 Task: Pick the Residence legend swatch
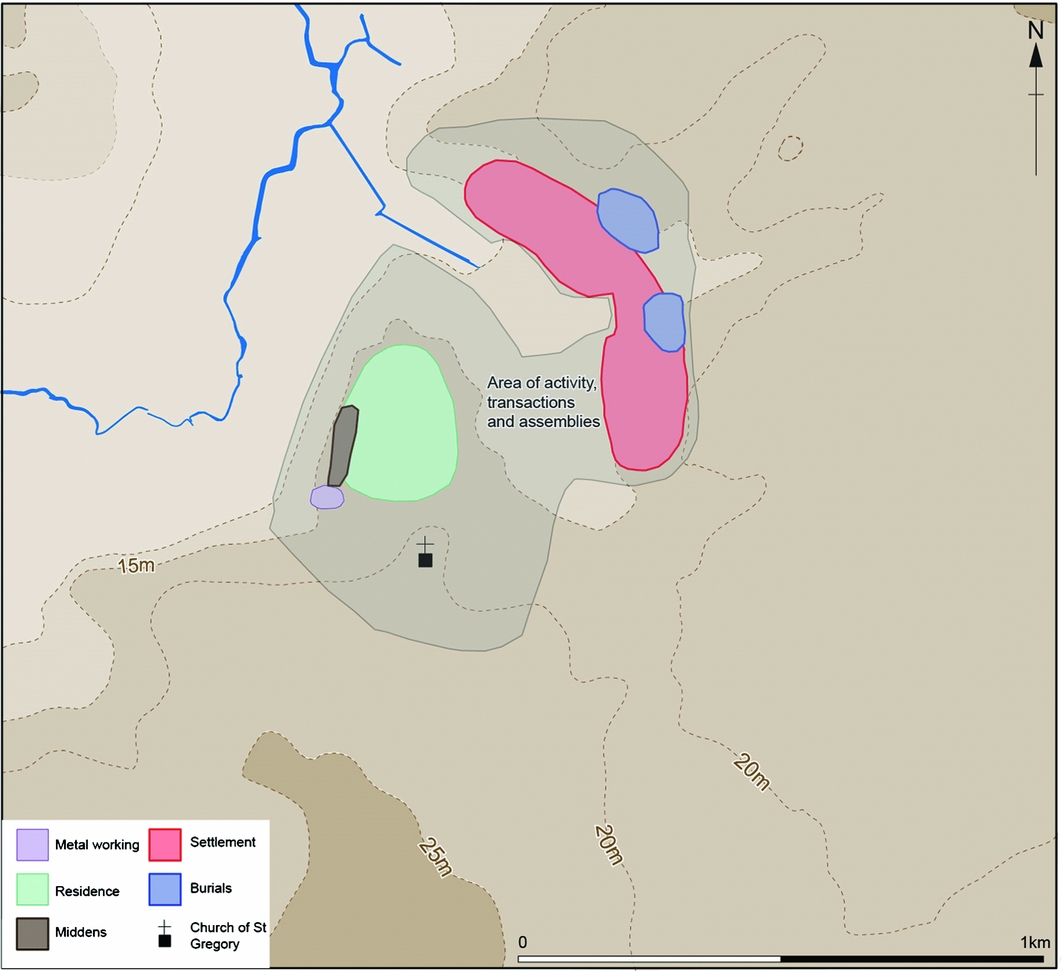pyautogui.click(x=32, y=890)
